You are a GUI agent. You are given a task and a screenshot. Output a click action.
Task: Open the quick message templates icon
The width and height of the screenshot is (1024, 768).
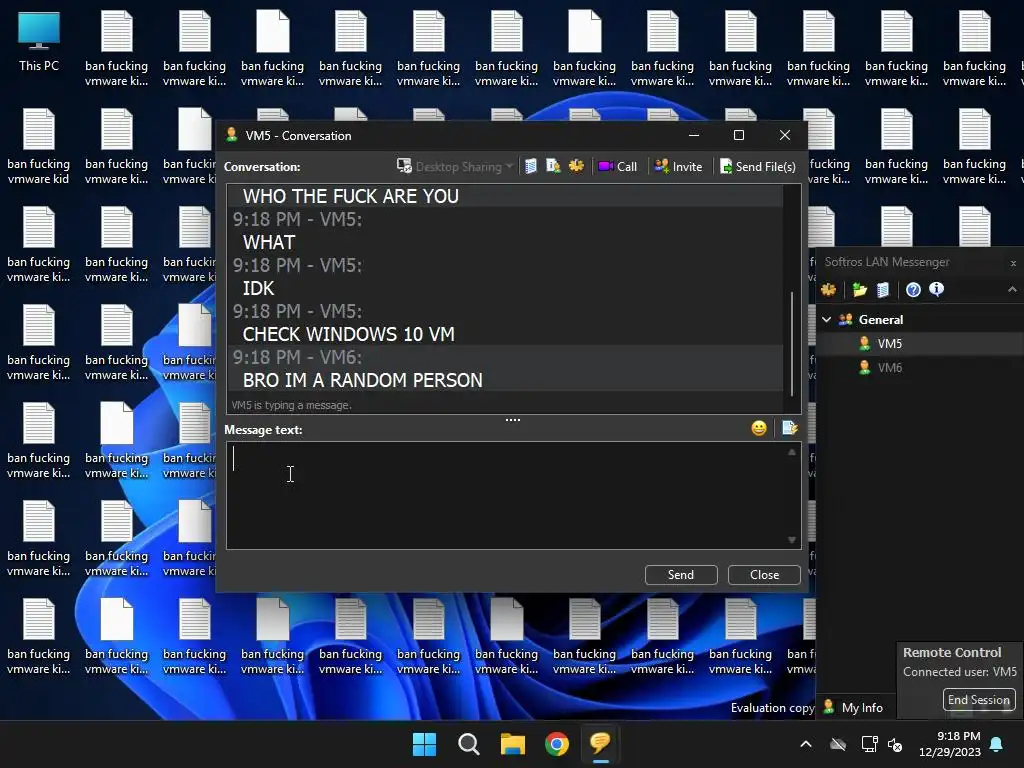coord(790,428)
